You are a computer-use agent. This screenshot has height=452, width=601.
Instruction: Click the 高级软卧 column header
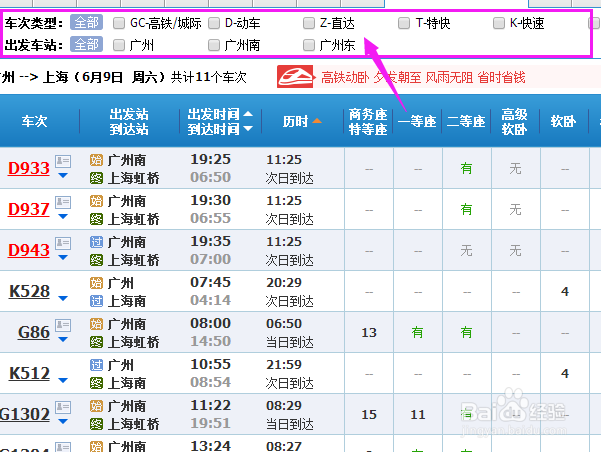coord(515,122)
